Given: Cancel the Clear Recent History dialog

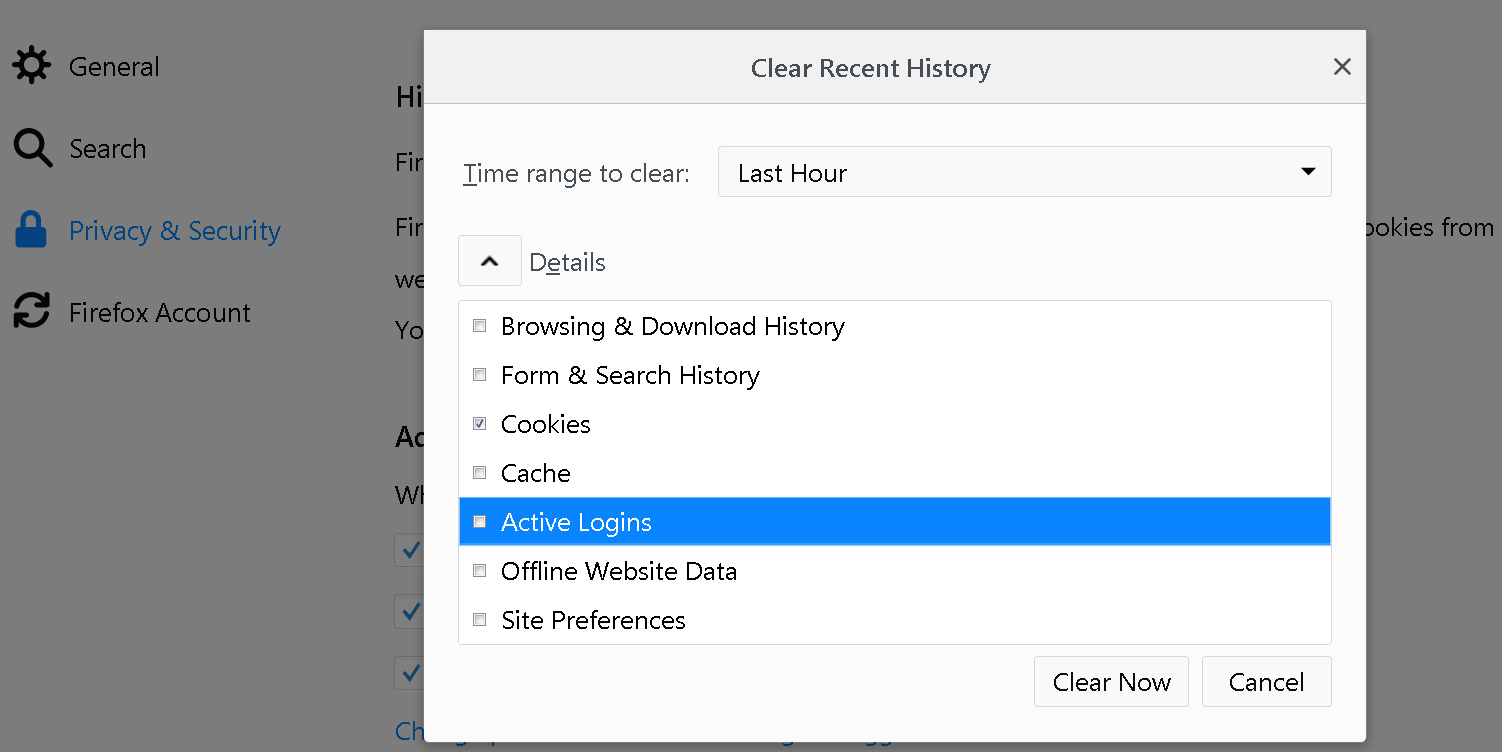Looking at the screenshot, I should point(1266,682).
